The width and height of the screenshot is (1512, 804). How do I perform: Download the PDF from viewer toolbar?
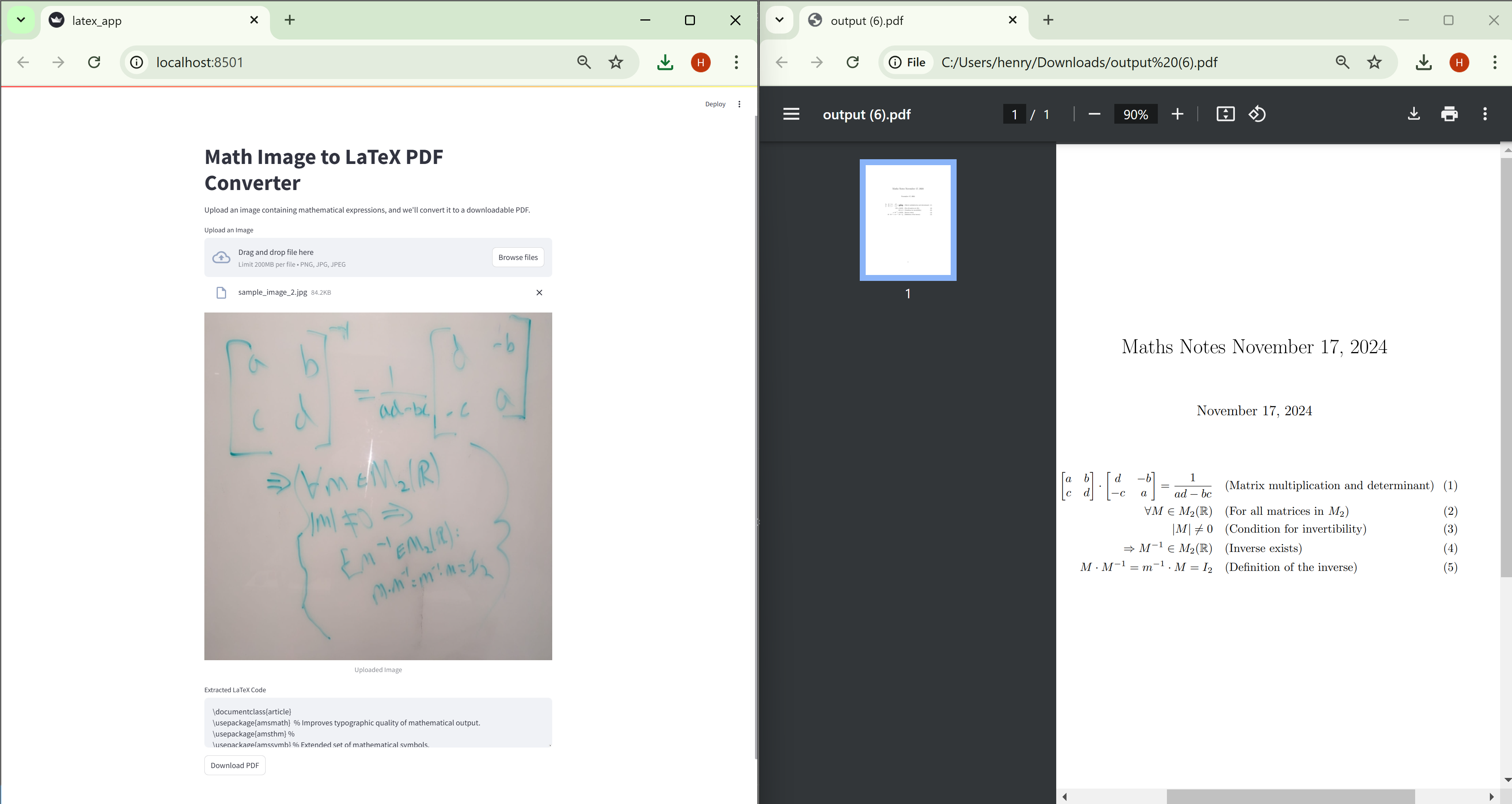(1414, 114)
